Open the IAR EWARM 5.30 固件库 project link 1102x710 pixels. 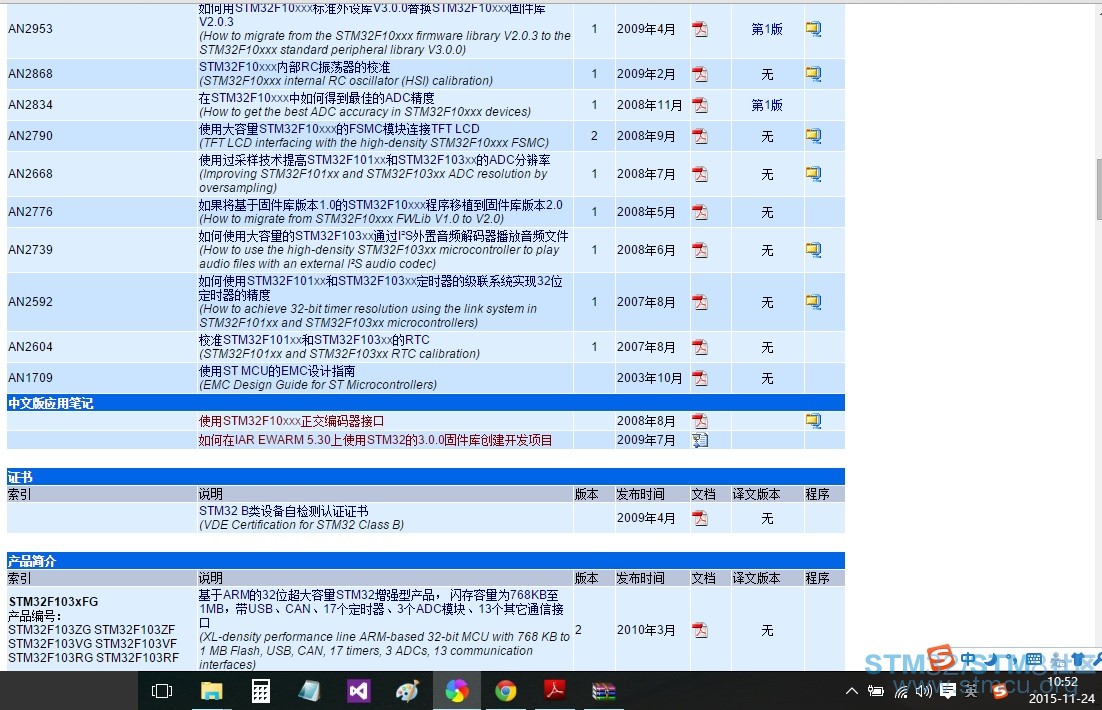click(x=375, y=440)
